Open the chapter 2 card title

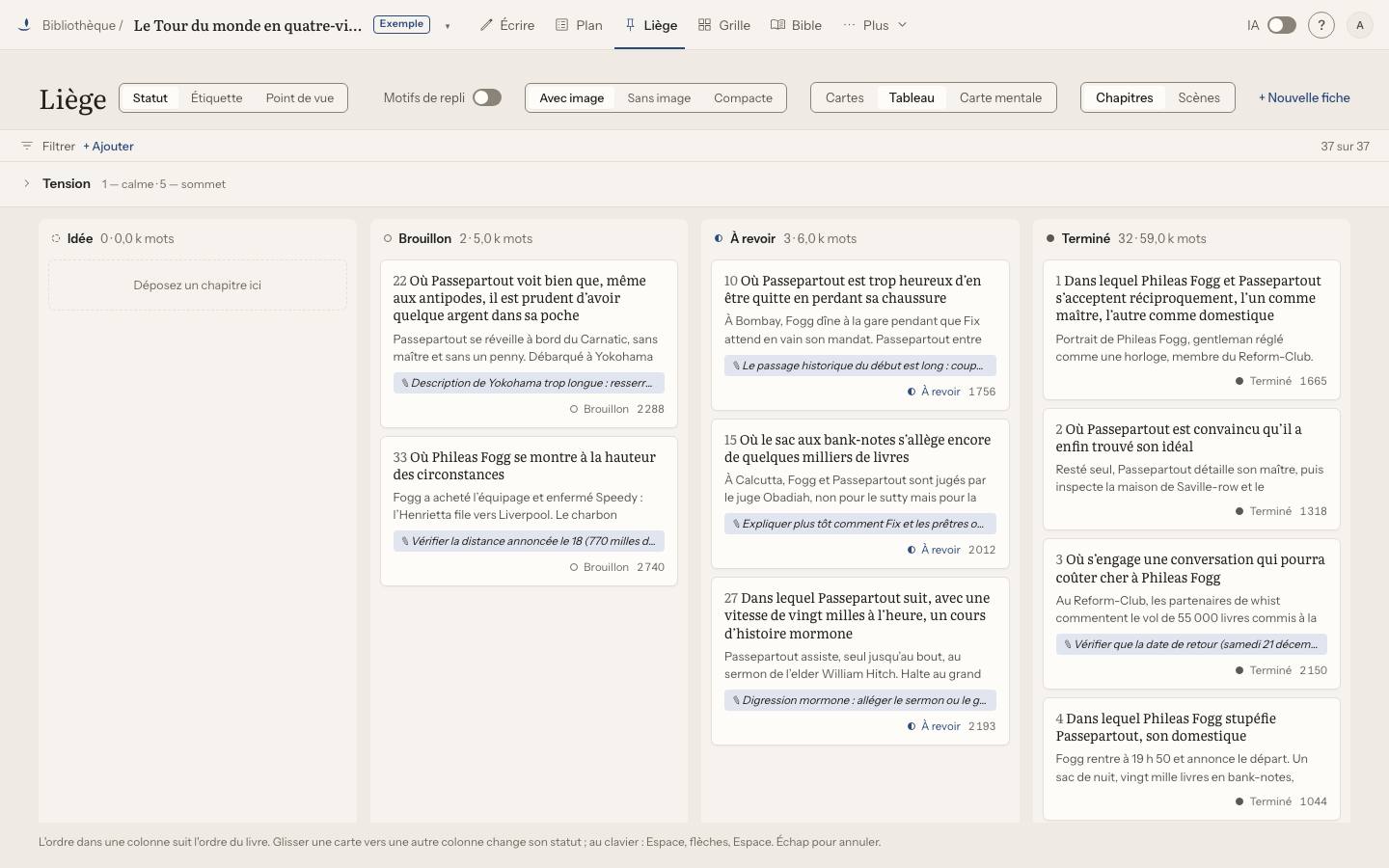point(1179,438)
